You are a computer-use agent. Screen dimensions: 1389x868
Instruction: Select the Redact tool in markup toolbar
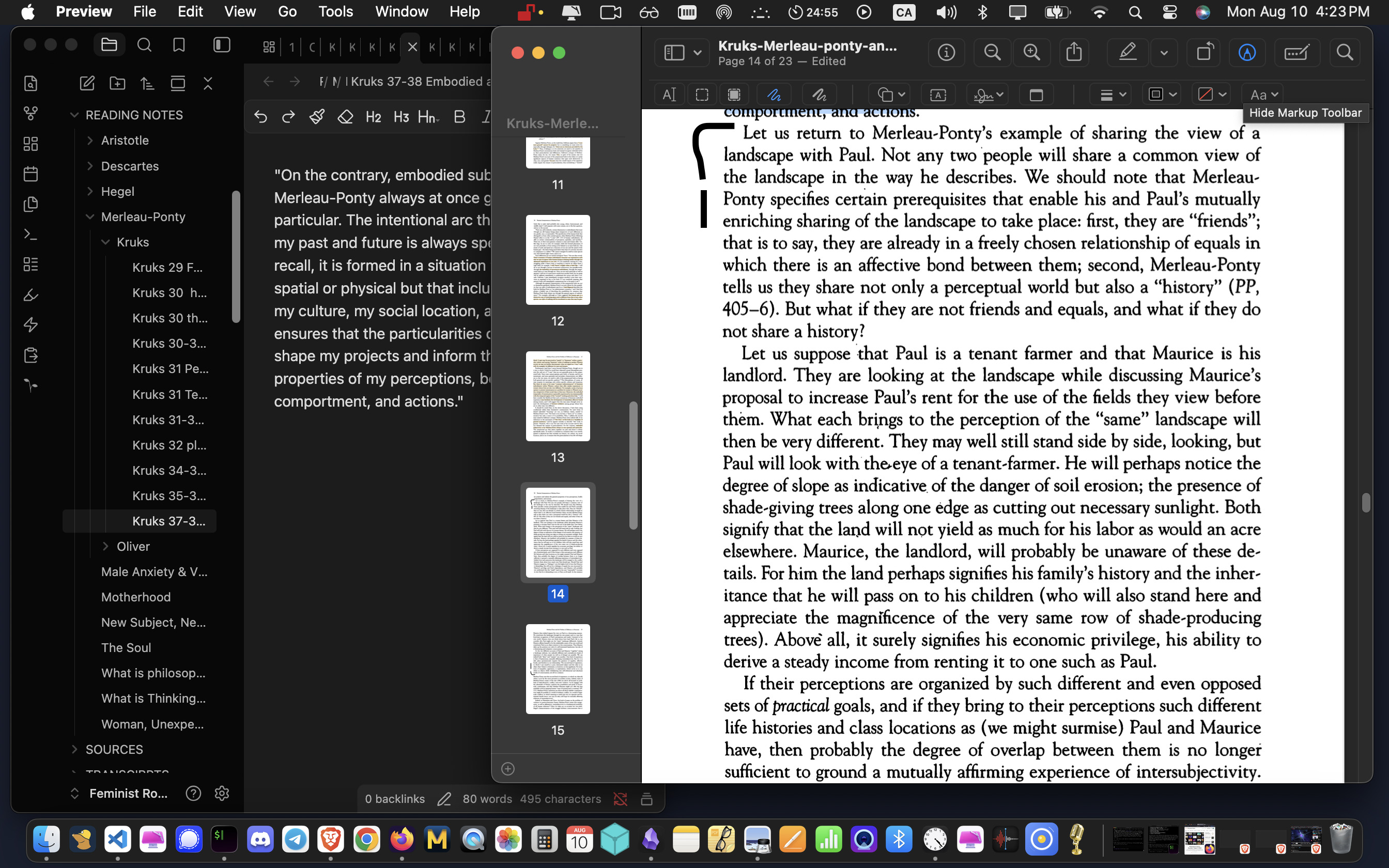tap(734, 95)
